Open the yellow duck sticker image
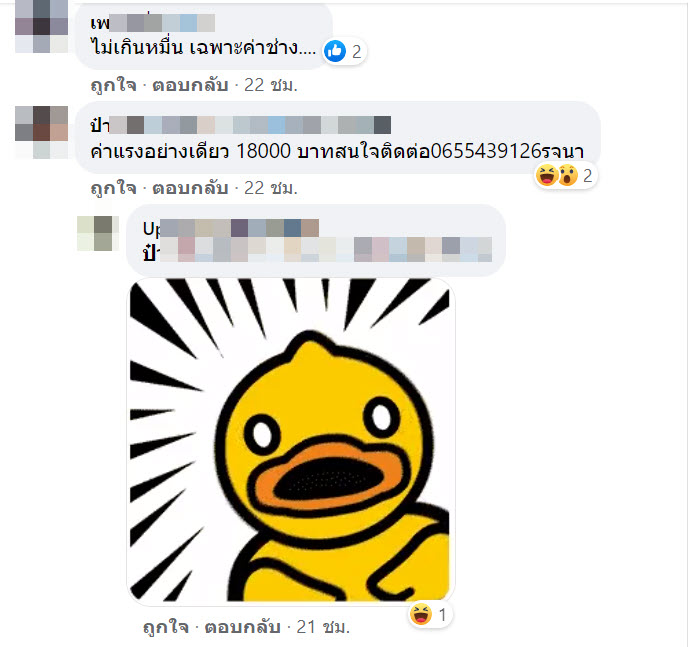This screenshot has height=647, width=688. coord(290,440)
